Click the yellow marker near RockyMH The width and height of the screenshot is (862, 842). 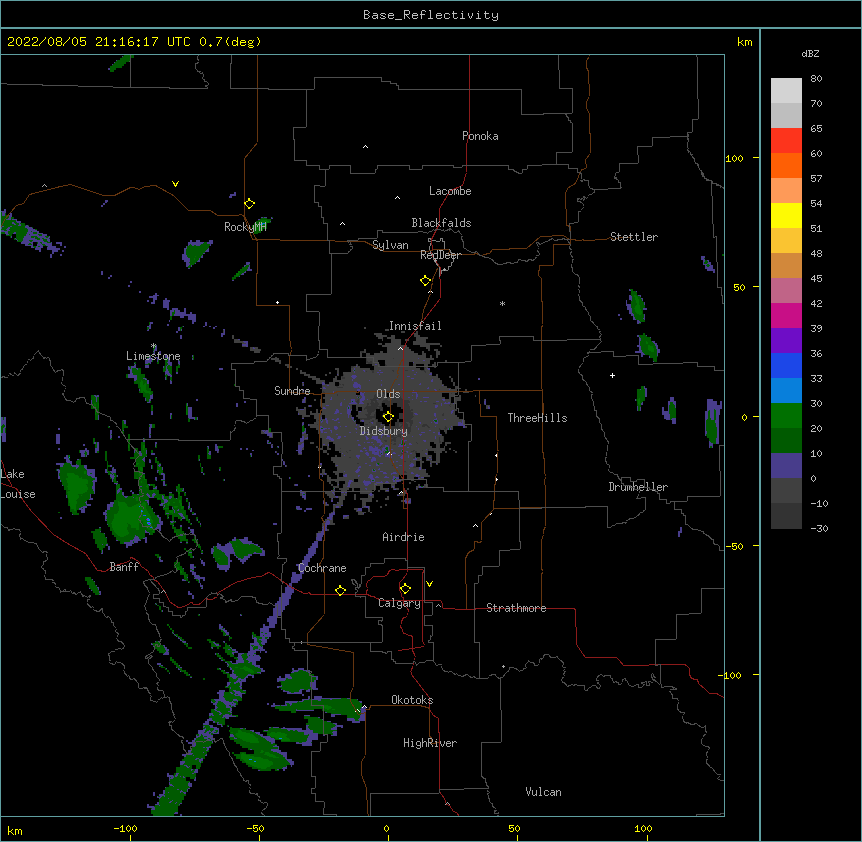(249, 204)
